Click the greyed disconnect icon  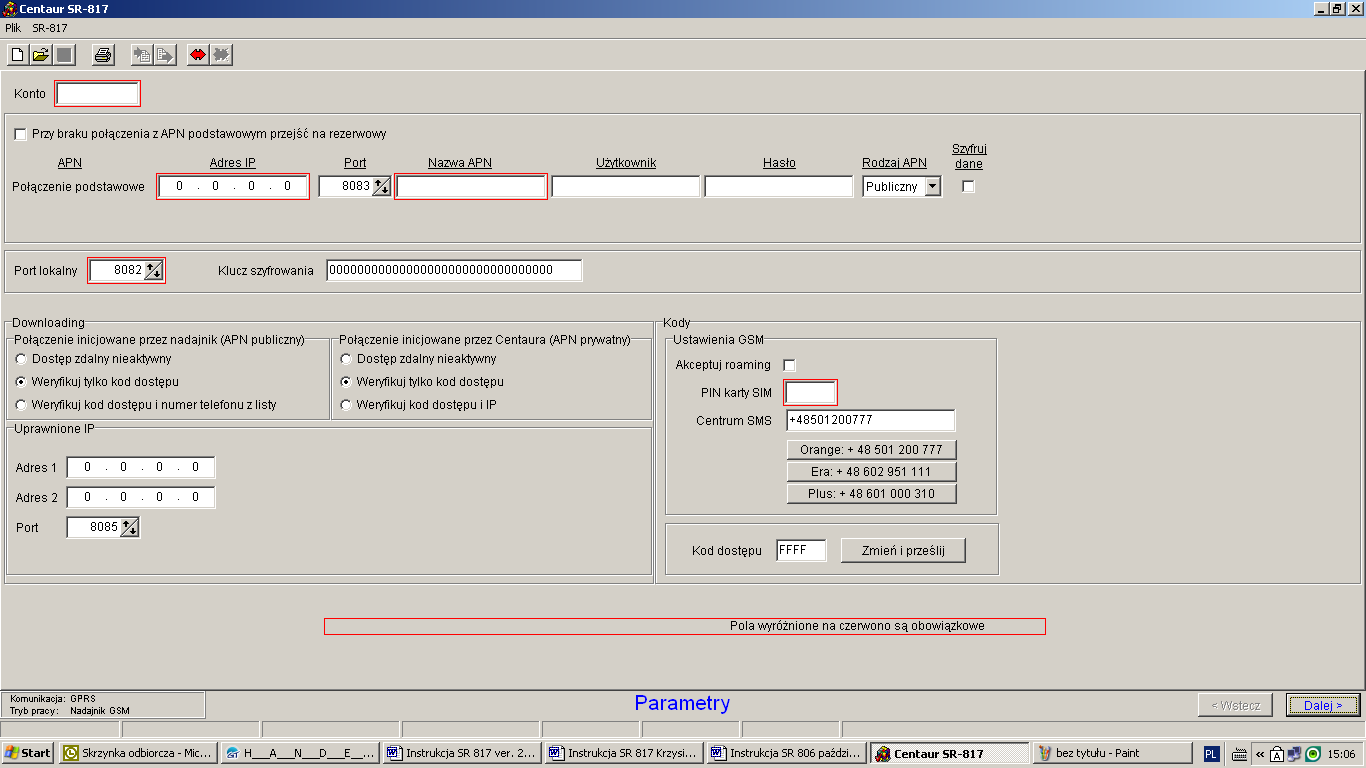[221, 55]
